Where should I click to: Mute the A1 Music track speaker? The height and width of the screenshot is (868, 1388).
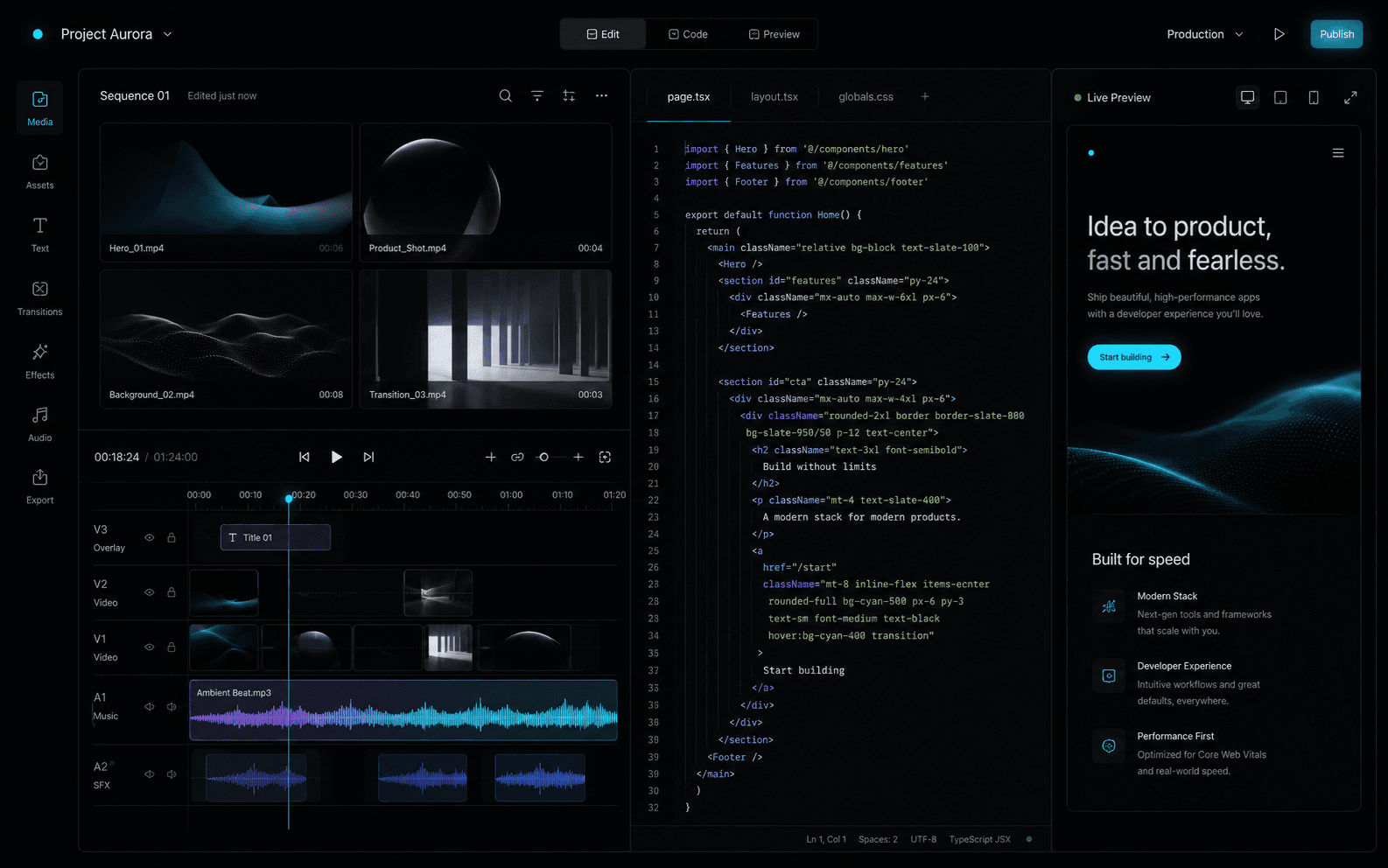tap(172, 706)
